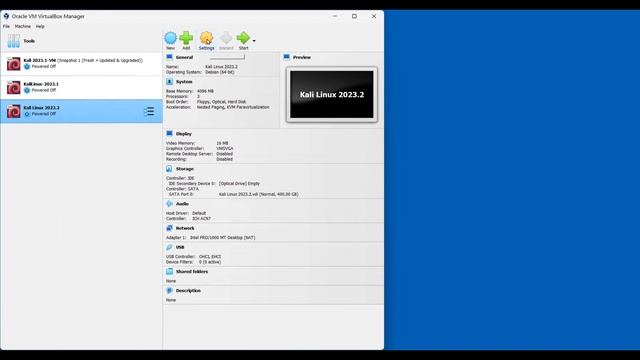The width and height of the screenshot is (640, 360).
Task: Open the General settings heading link
Action: pos(184,58)
